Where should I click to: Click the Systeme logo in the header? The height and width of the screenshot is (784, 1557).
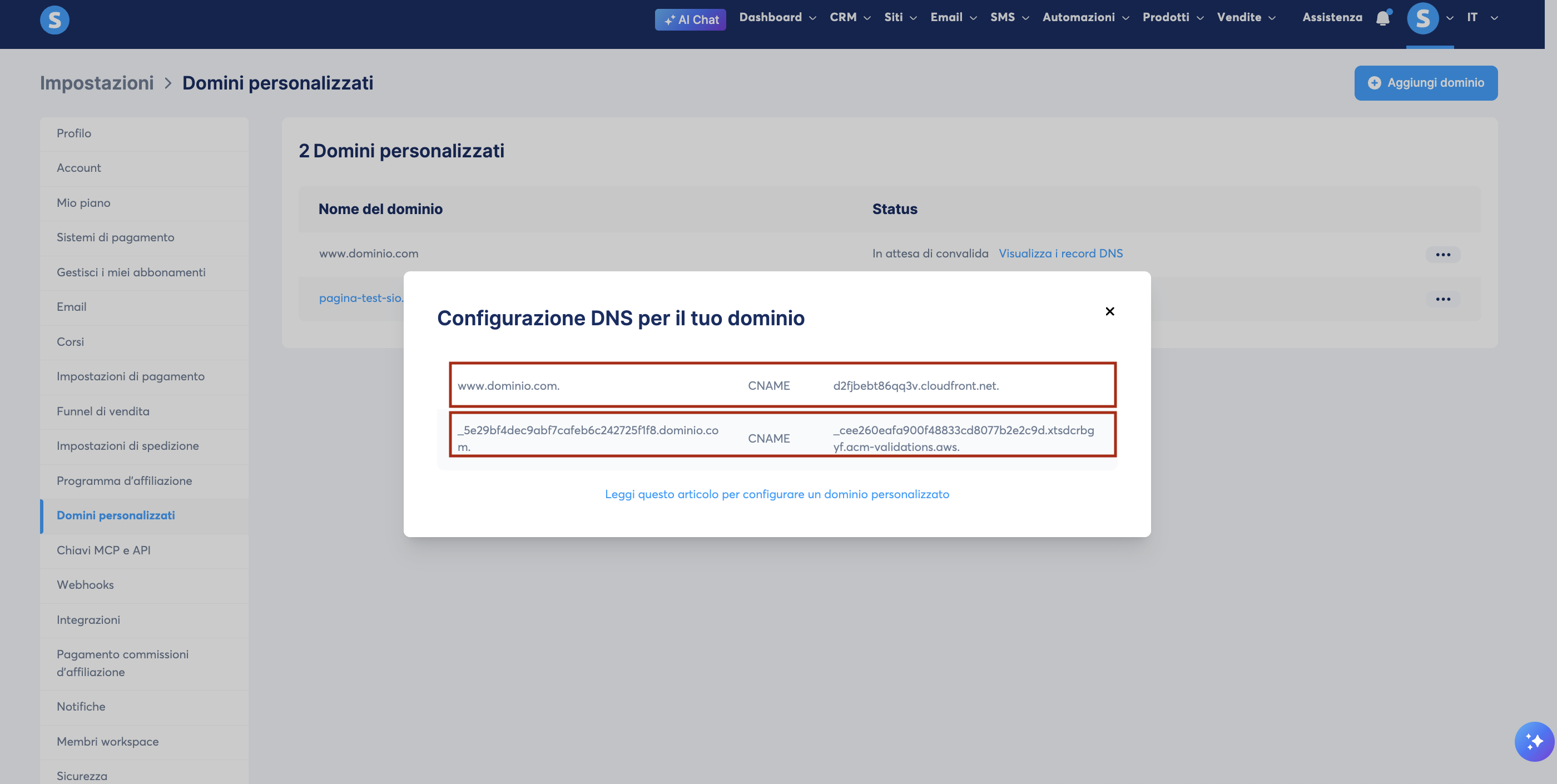click(54, 19)
